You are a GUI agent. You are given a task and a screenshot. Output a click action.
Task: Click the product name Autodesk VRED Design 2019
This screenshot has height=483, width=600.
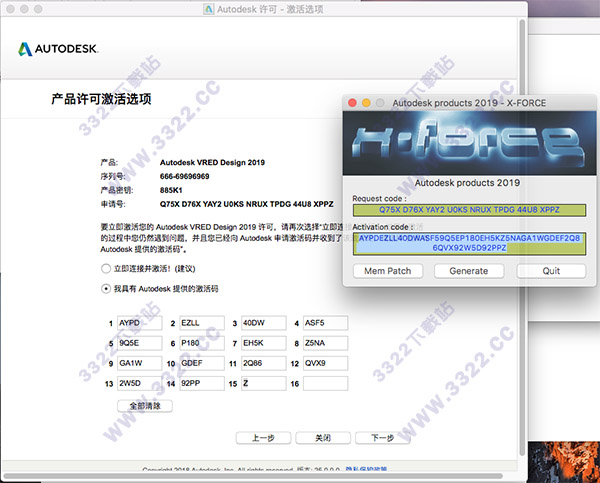click(212, 162)
